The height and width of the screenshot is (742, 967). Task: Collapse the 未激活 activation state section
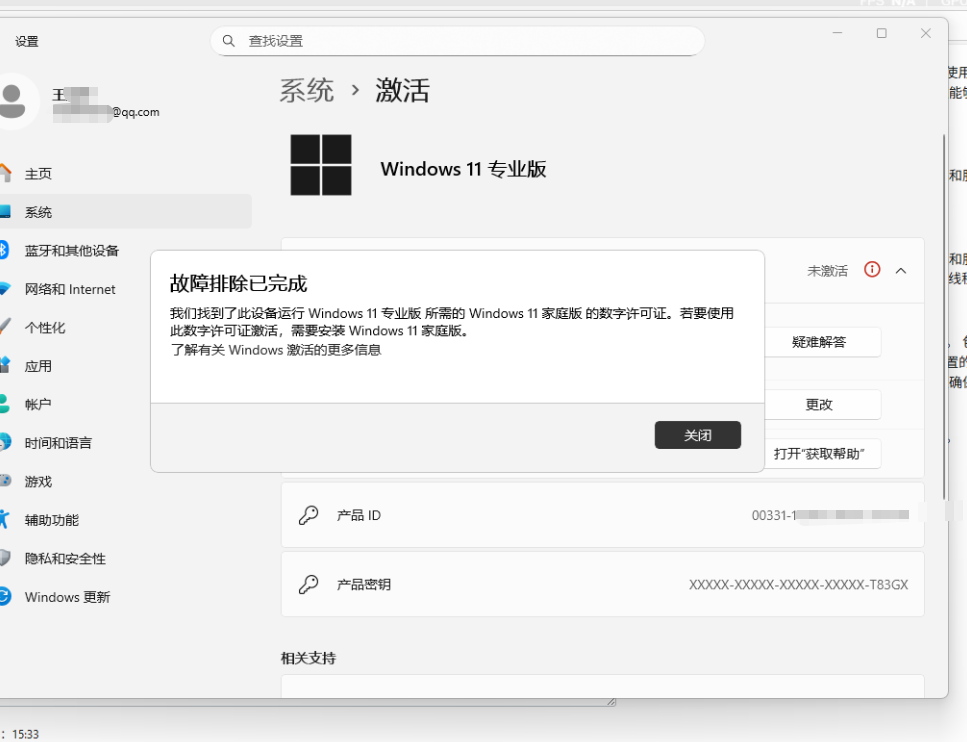(x=900, y=269)
